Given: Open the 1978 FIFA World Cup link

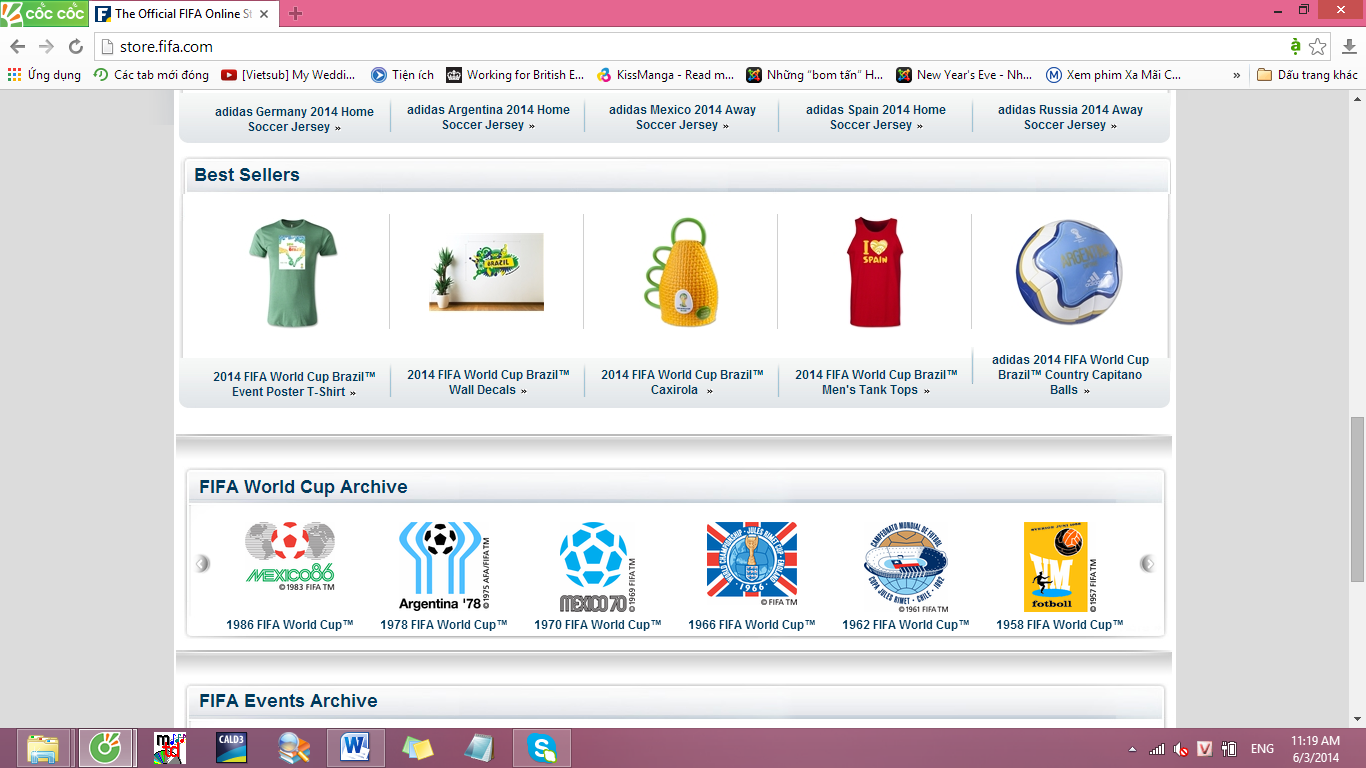Looking at the screenshot, I should click(444, 625).
